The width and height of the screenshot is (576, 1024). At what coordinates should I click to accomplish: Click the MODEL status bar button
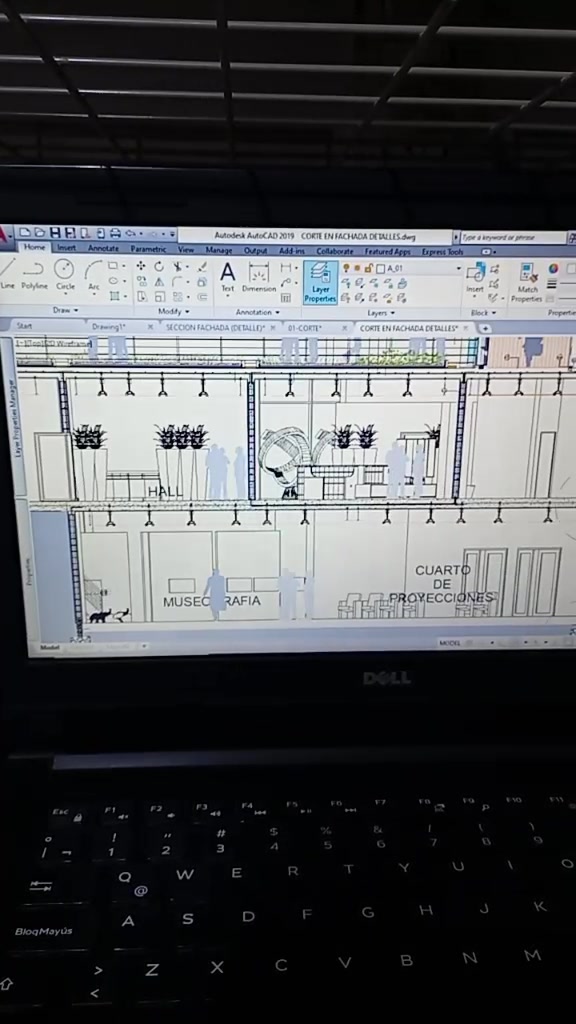pyautogui.click(x=449, y=643)
